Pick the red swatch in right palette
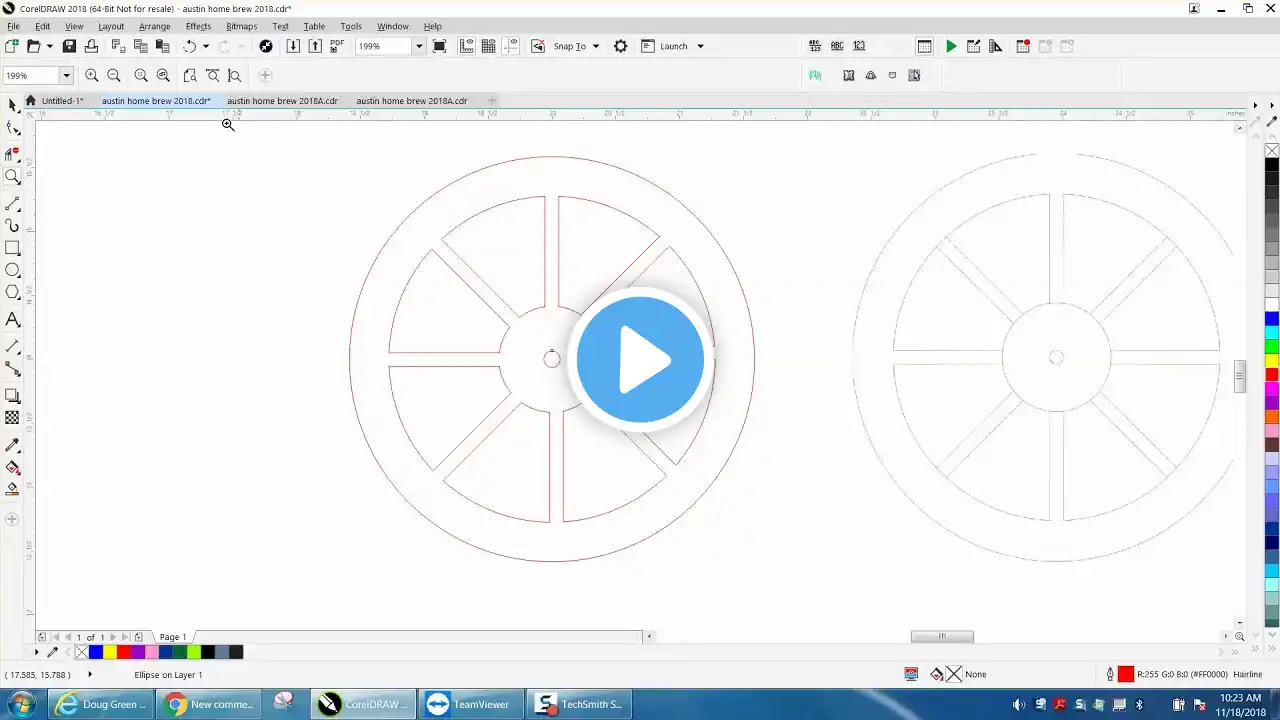Screen dimensions: 1280x720 [x=1272, y=375]
